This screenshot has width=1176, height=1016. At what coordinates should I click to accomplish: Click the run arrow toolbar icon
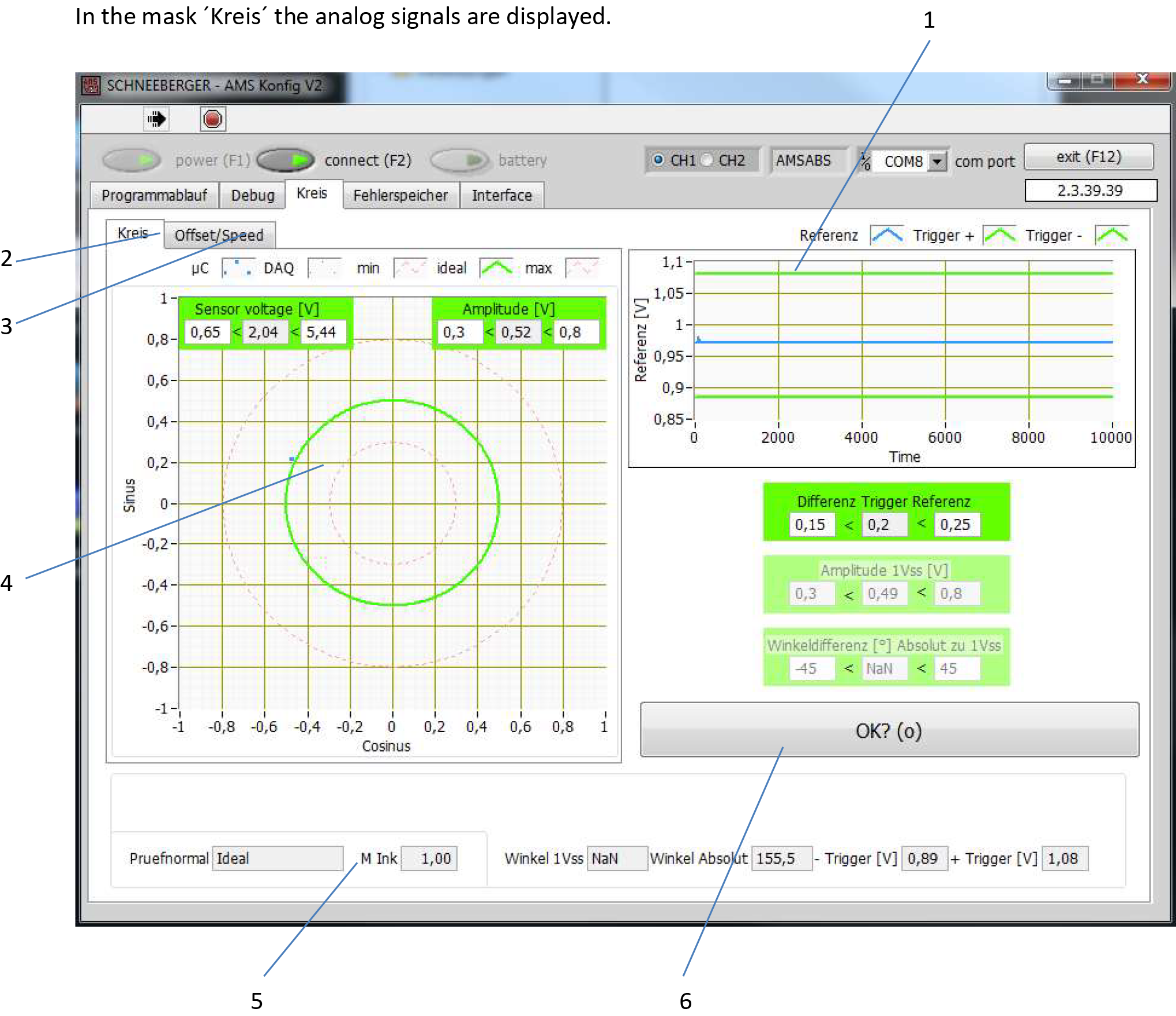click(x=156, y=119)
